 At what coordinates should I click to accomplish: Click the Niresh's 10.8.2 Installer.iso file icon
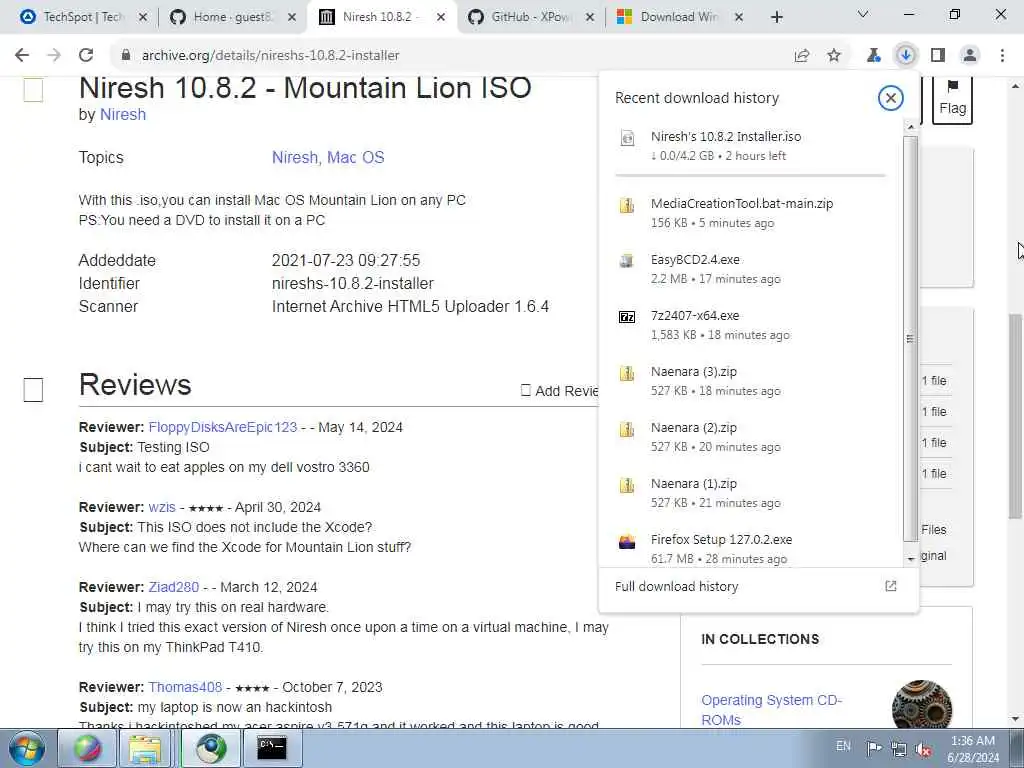pyautogui.click(x=627, y=138)
